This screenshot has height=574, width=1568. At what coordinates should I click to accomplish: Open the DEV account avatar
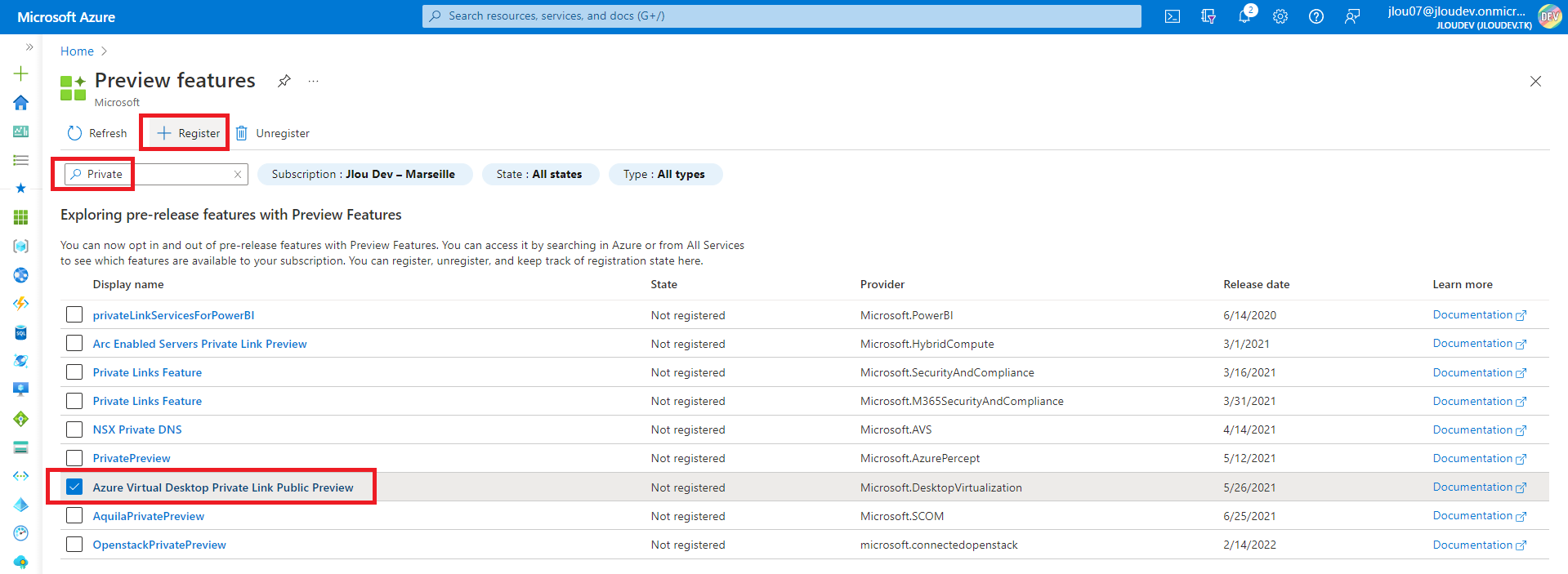[1549, 16]
